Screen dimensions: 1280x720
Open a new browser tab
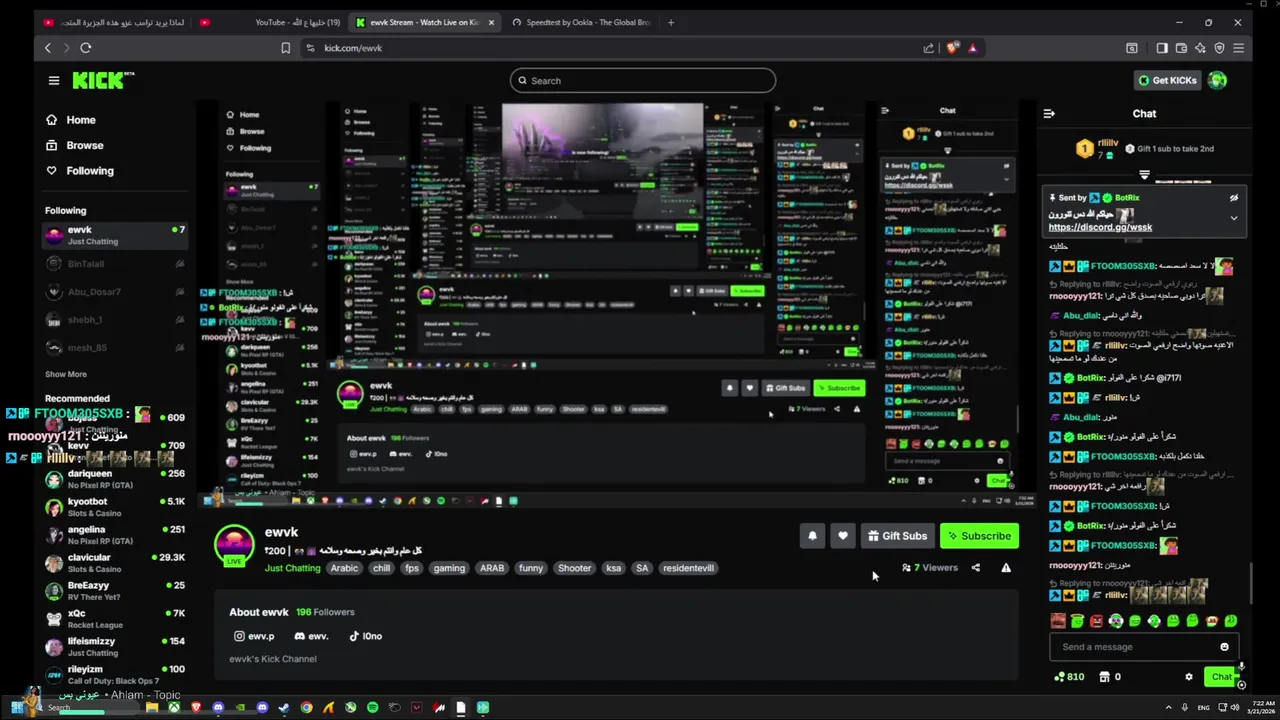(671, 22)
